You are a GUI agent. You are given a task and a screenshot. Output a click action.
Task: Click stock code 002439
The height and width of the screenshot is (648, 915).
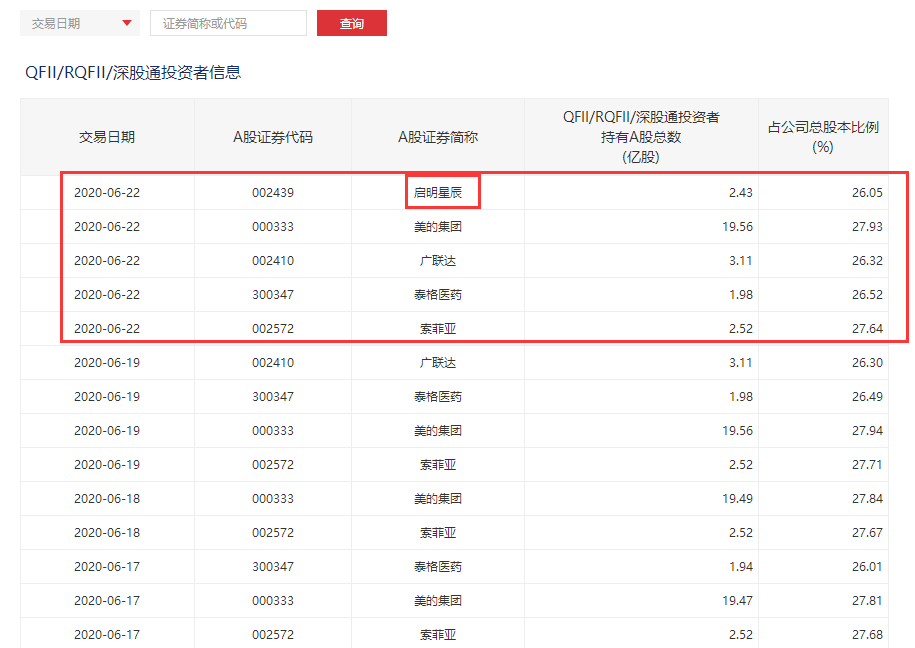273,192
